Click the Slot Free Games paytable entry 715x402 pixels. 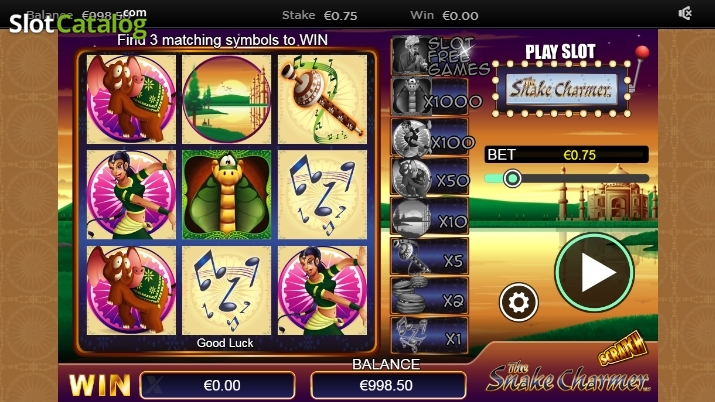coord(438,56)
